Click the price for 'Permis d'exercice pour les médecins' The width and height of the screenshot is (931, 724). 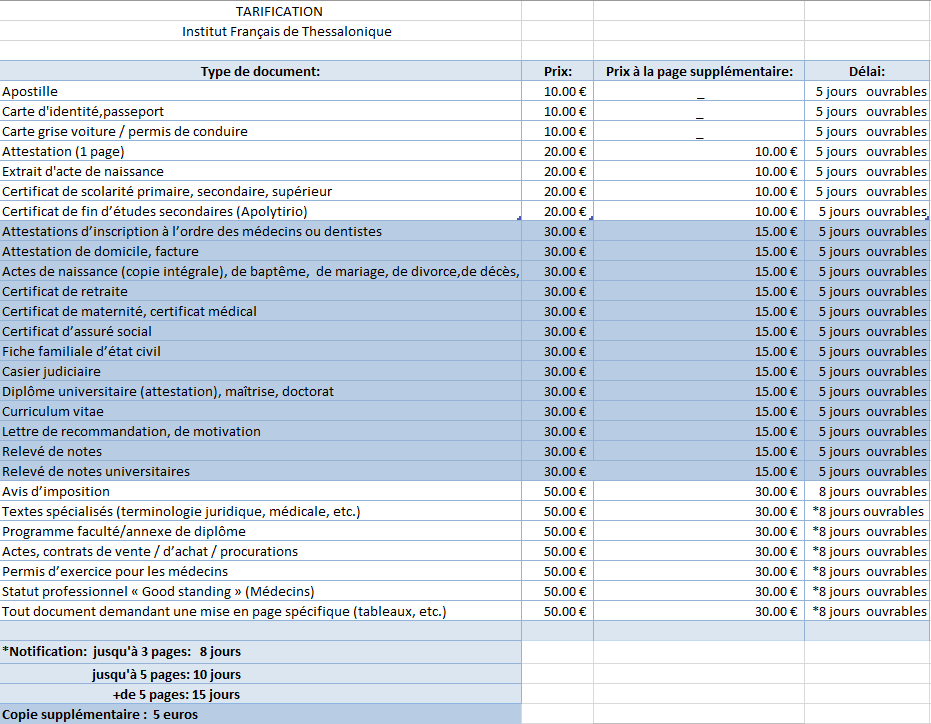(x=564, y=571)
